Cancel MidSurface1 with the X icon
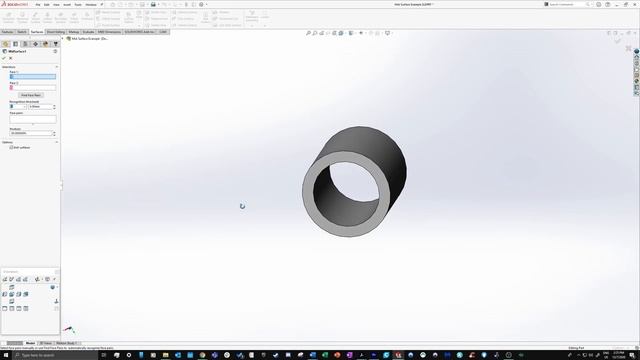 pos(11,58)
